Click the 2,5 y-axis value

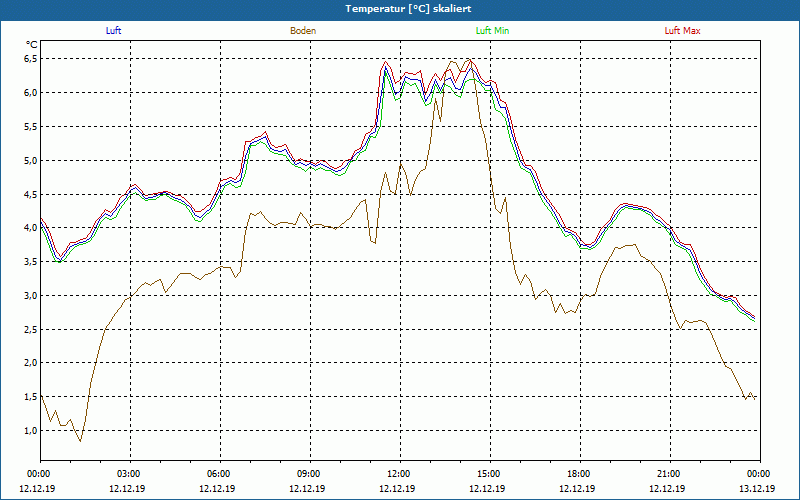31,329
